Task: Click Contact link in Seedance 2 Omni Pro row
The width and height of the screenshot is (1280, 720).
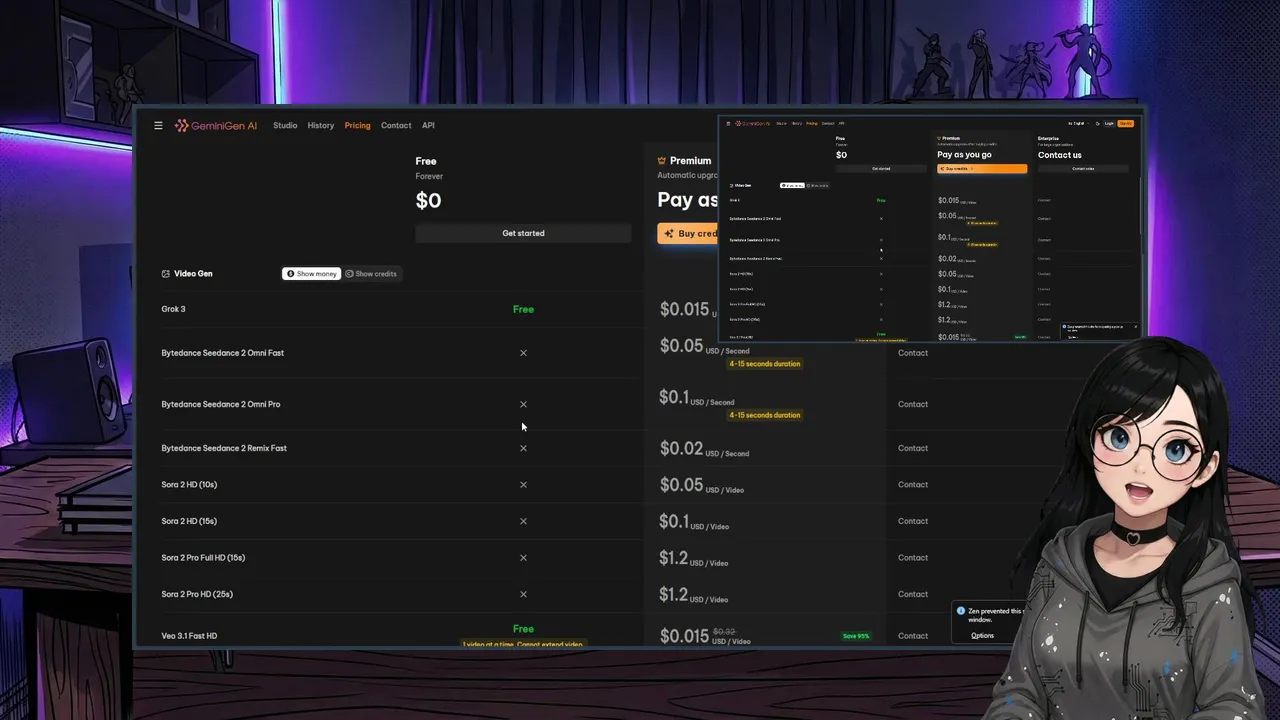Action: click(913, 404)
